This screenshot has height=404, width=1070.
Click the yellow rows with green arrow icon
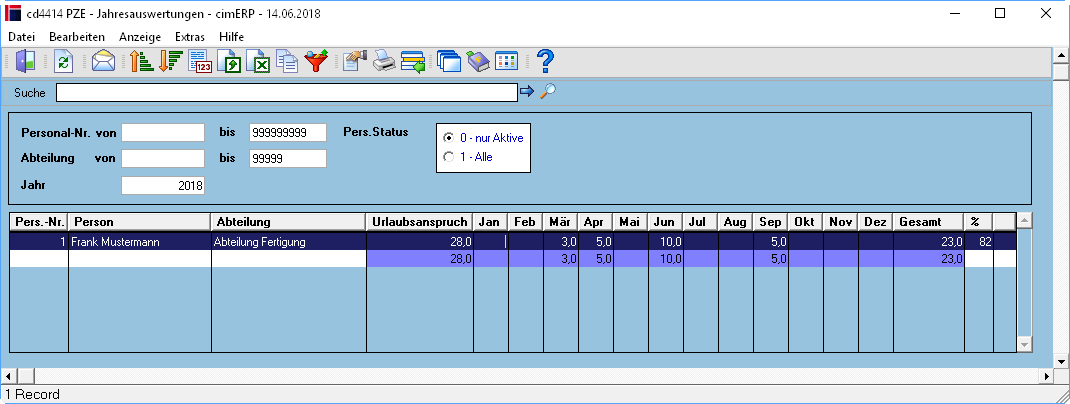click(x=413, y=61)
